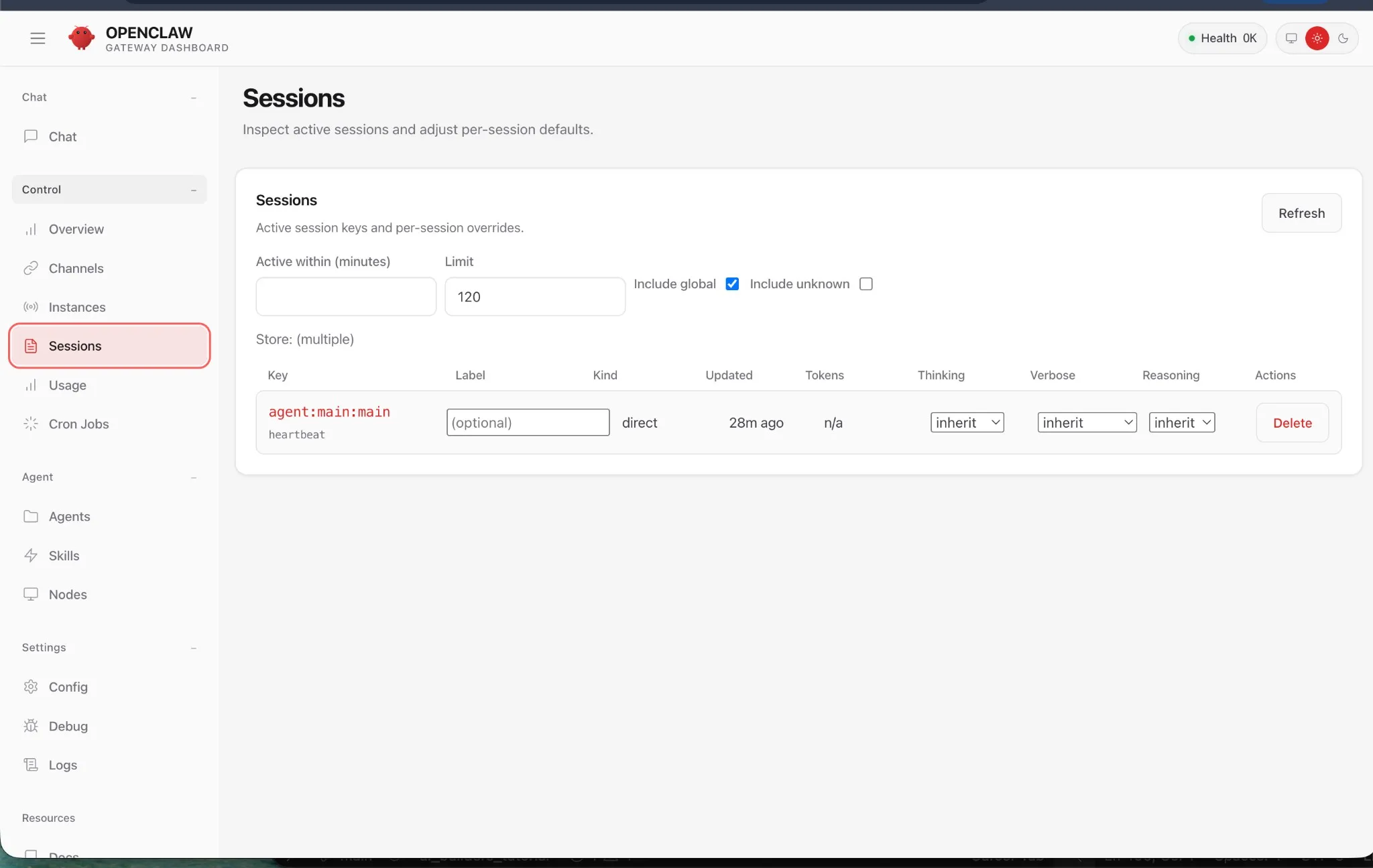Click the Debug bug icon
Screen dimensions: 1373x868
(x=31, y=726)
